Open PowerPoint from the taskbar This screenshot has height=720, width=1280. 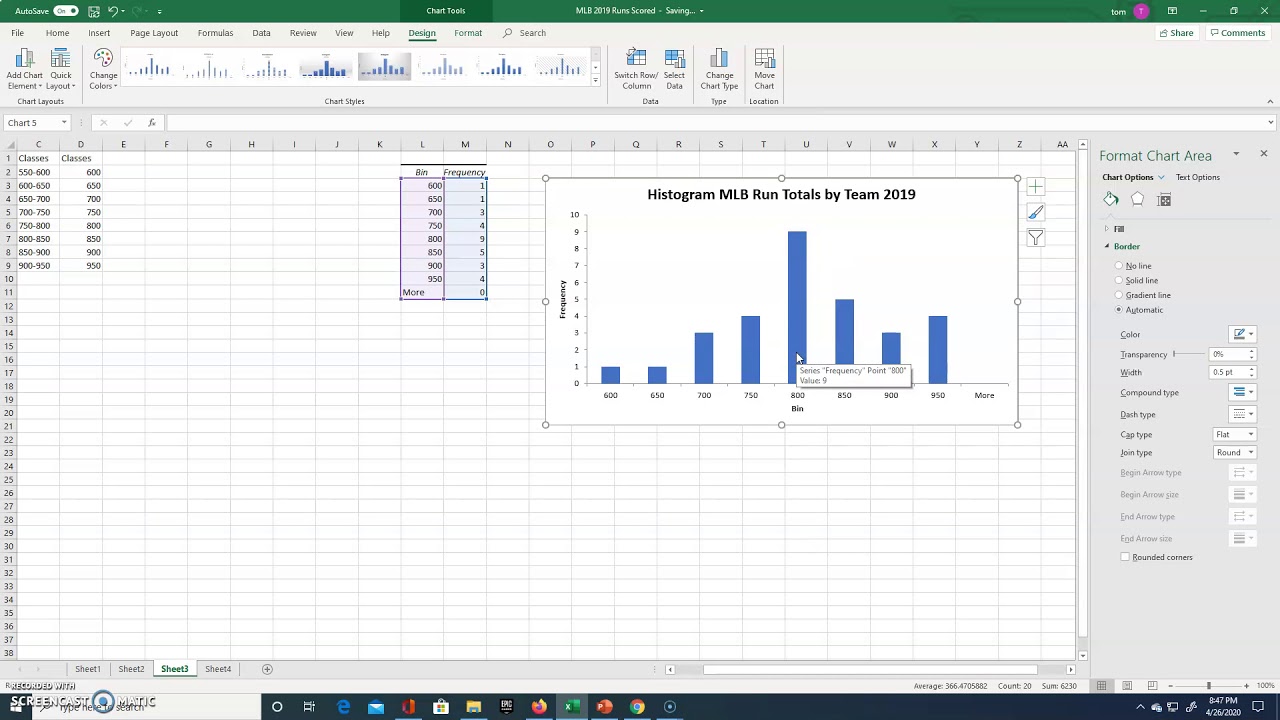click(604, 707)
